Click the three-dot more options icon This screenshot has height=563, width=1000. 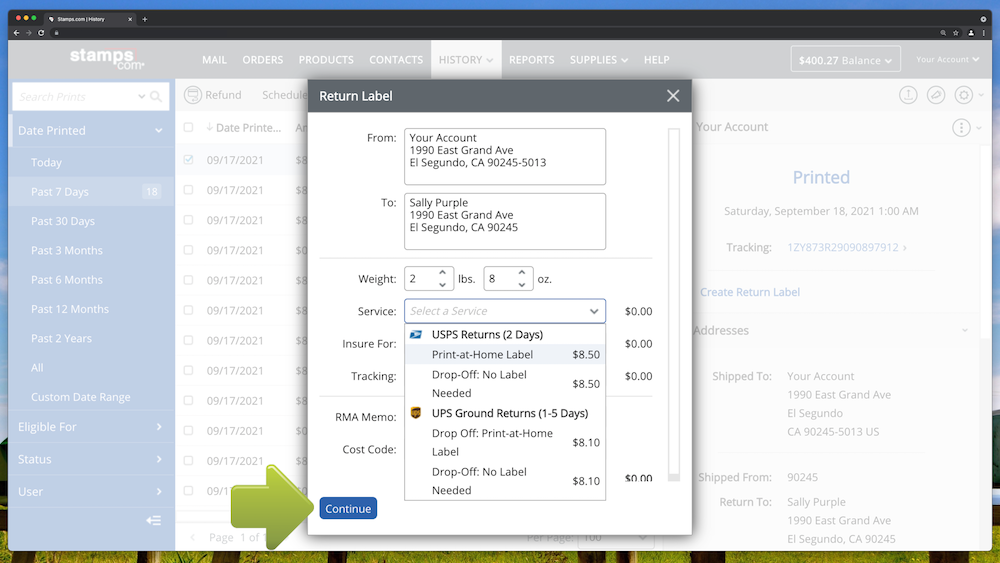[961, 127]
